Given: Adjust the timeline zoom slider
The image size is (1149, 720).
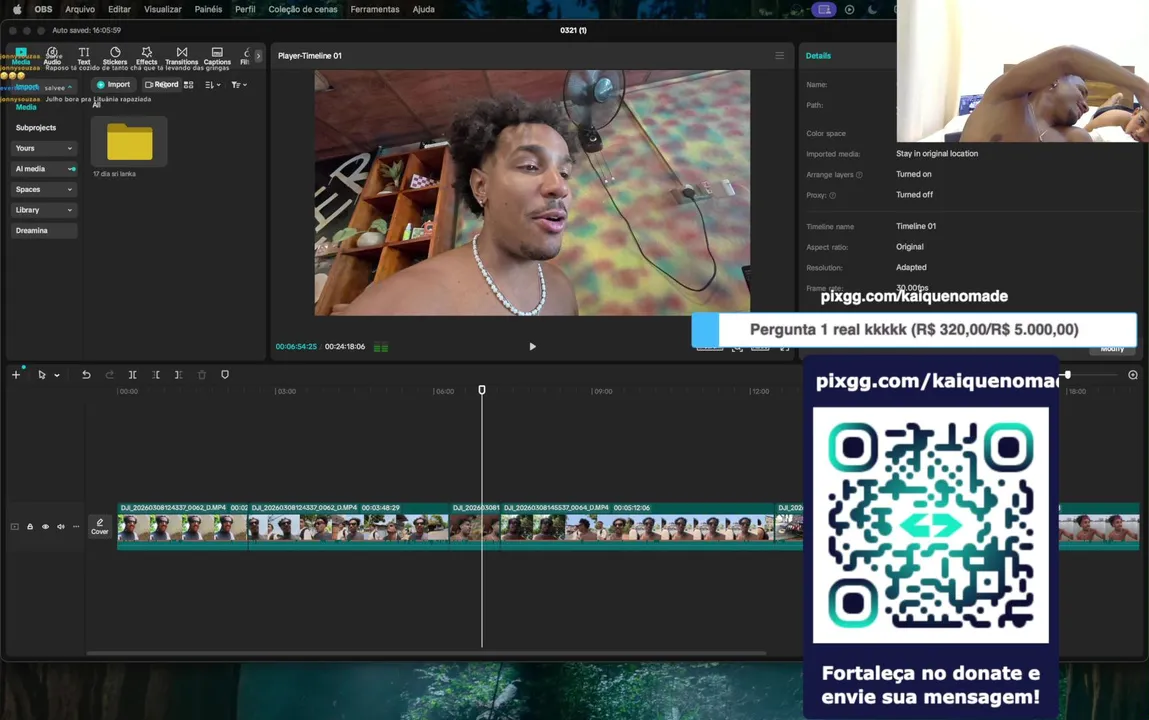Looking at the screenshot, I should 1068,374.
